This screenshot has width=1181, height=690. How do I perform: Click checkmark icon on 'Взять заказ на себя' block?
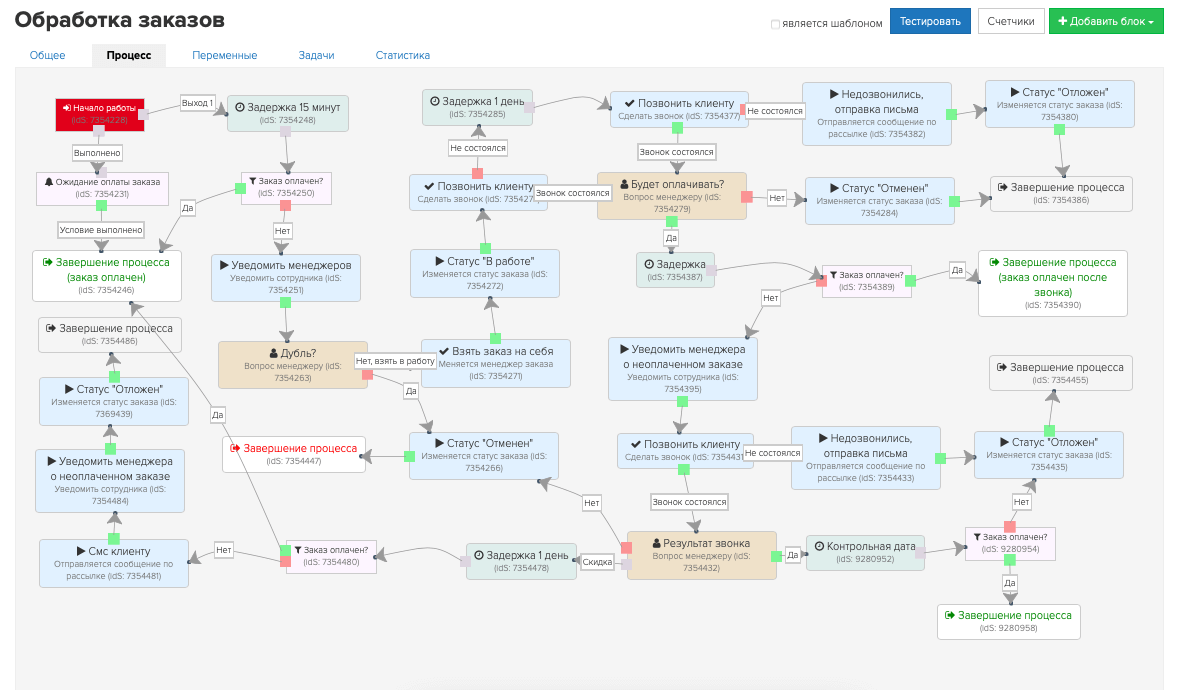point(444,352)
